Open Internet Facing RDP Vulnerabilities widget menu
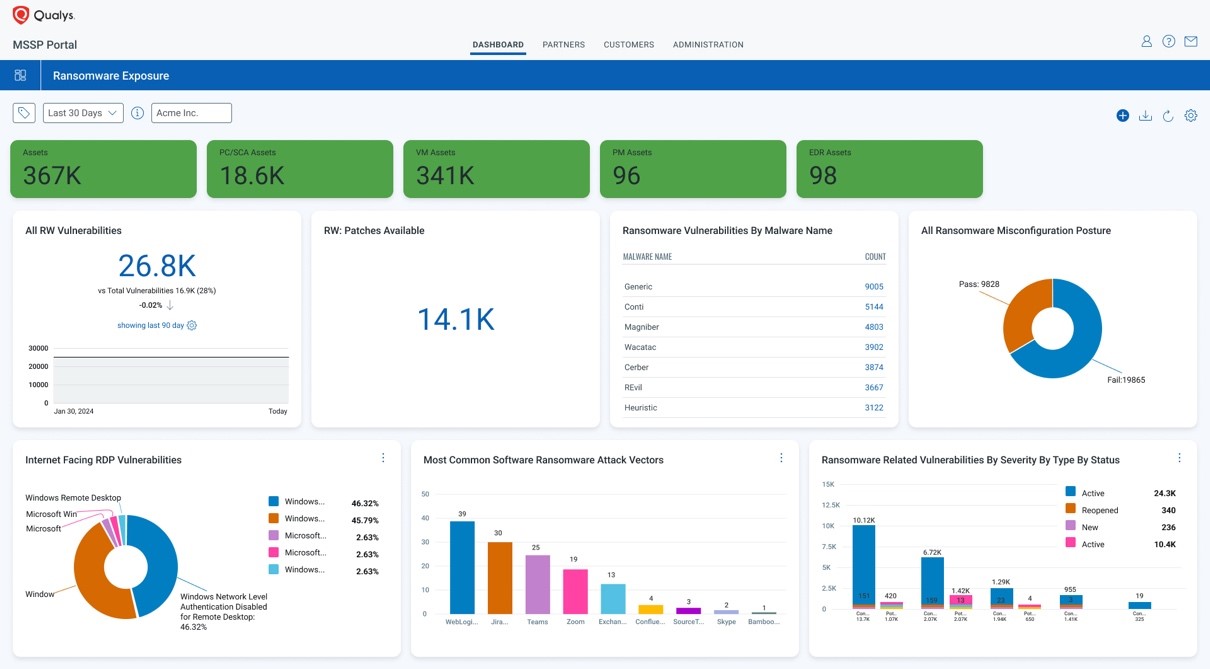This screenshot has height=669, width=1210. pos(383,458)
